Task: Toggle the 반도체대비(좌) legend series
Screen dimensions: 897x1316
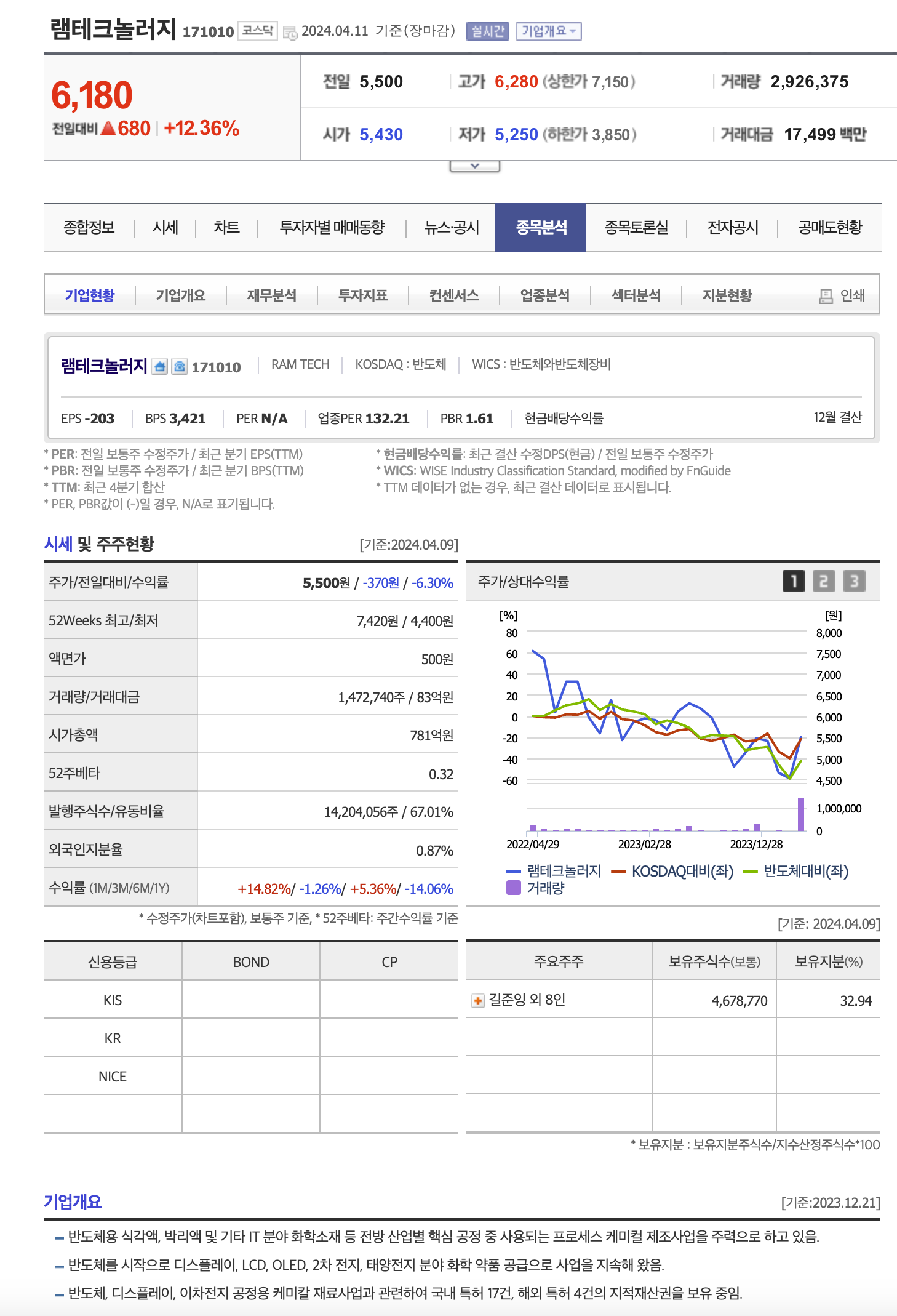Action: tap(796, 871)
